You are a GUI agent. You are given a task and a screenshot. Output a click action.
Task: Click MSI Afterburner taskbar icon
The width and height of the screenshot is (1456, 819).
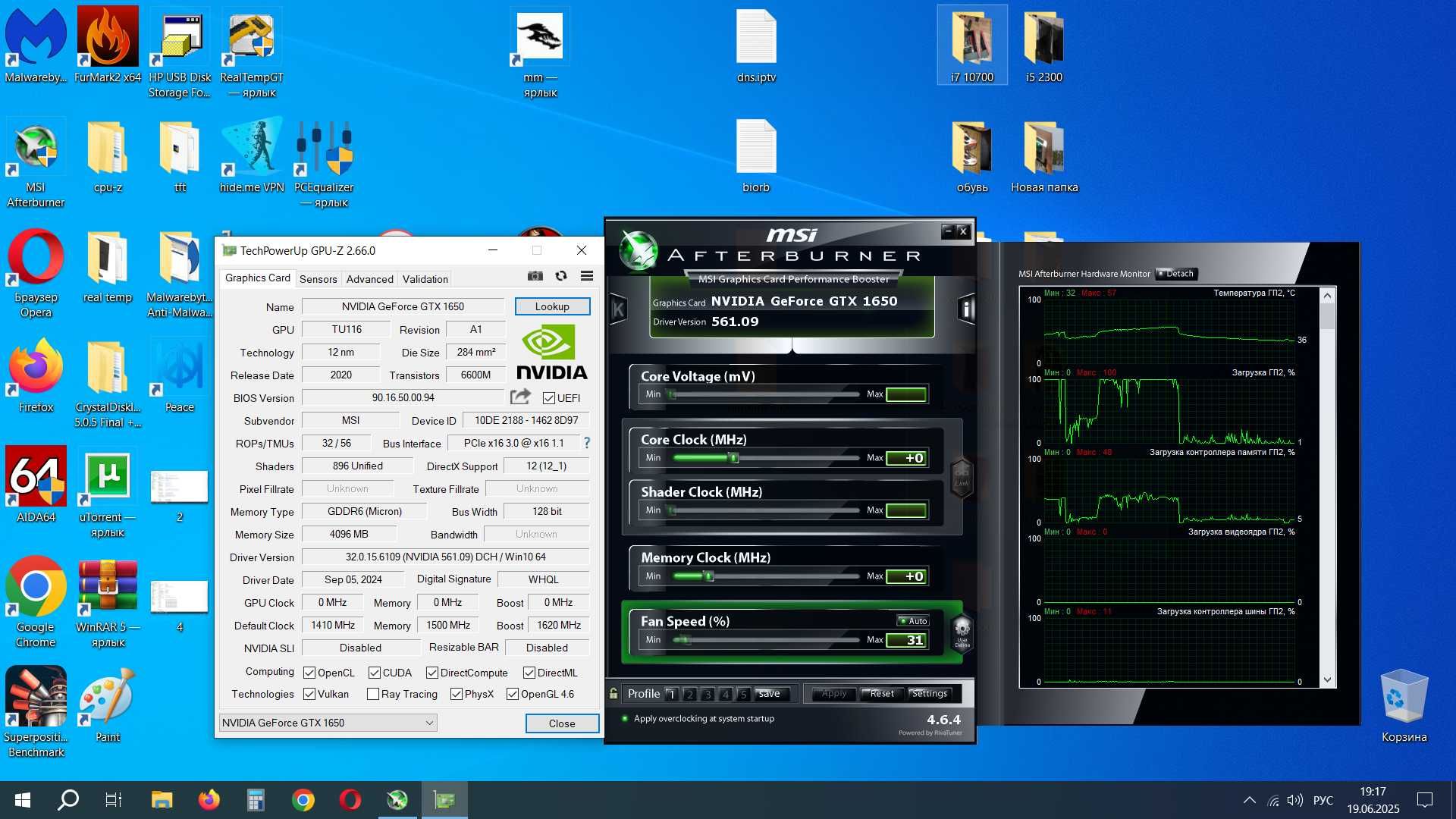(397, 799)
